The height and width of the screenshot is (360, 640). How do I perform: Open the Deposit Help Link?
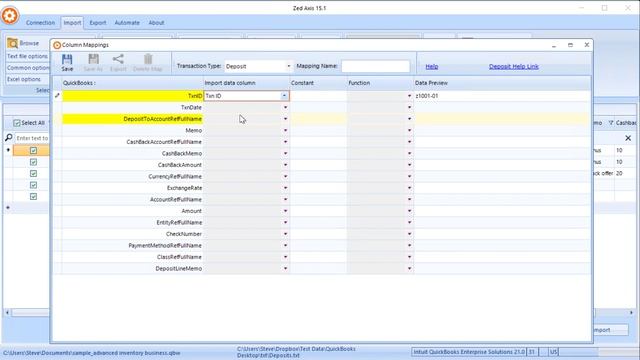point(514,67)
